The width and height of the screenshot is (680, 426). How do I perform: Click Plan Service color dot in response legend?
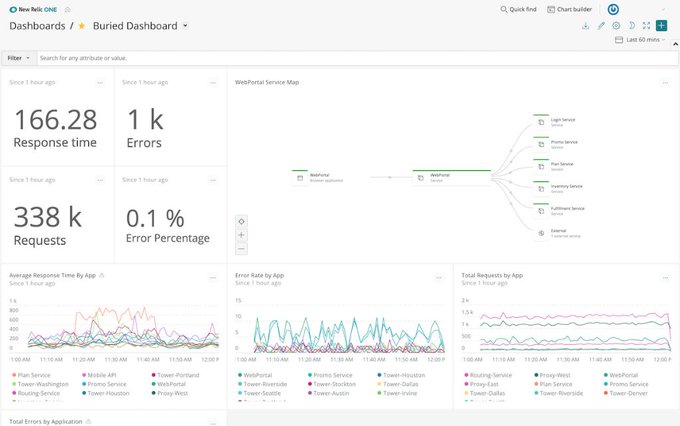tap(14, 375)
